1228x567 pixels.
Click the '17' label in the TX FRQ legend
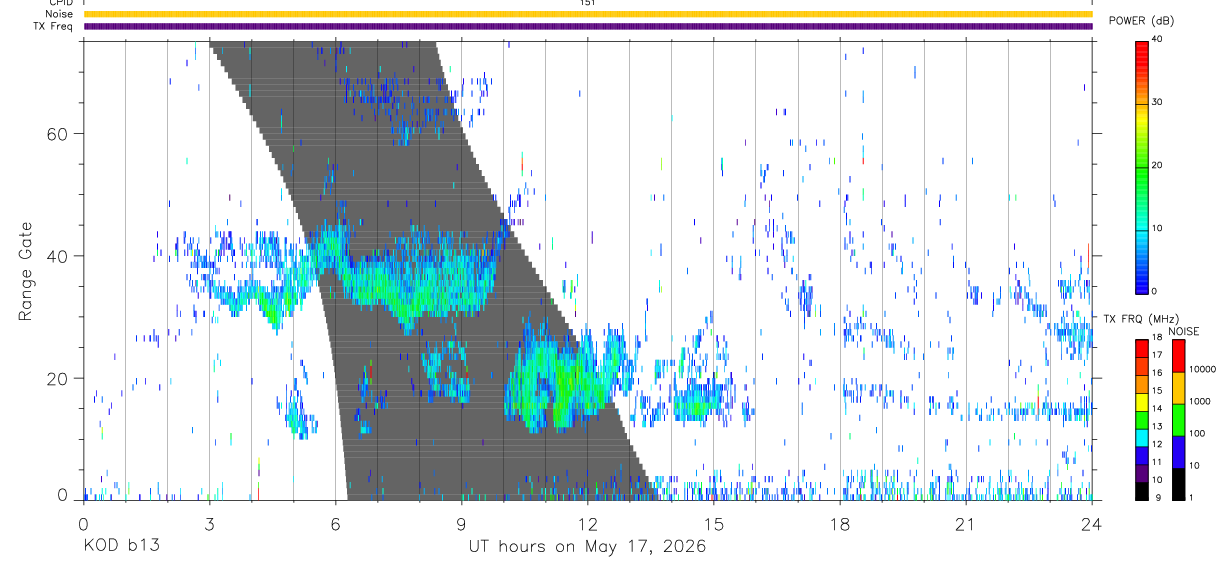[1156, 355]
